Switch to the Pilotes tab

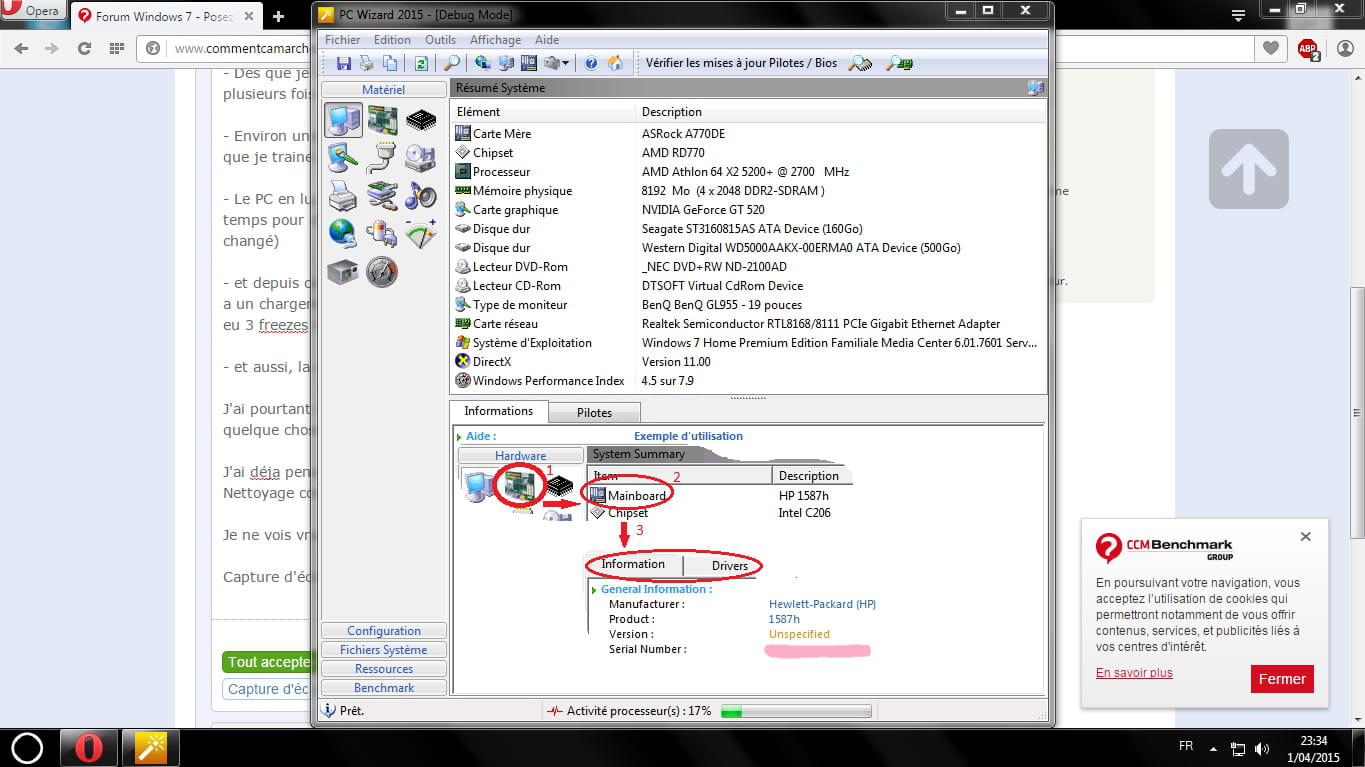pos(594,412)
